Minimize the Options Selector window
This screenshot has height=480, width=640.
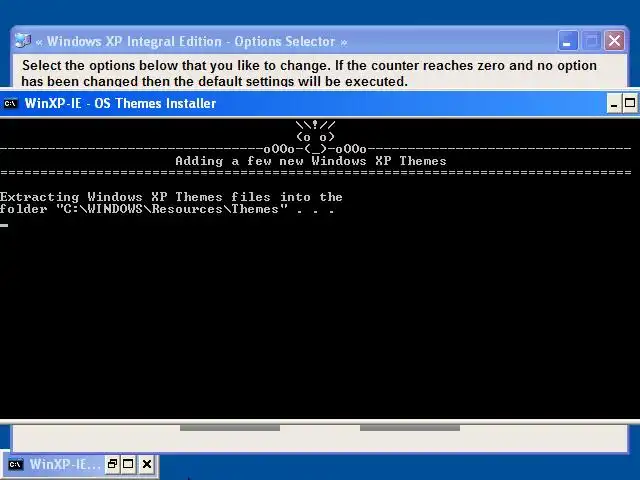[567, 41]
